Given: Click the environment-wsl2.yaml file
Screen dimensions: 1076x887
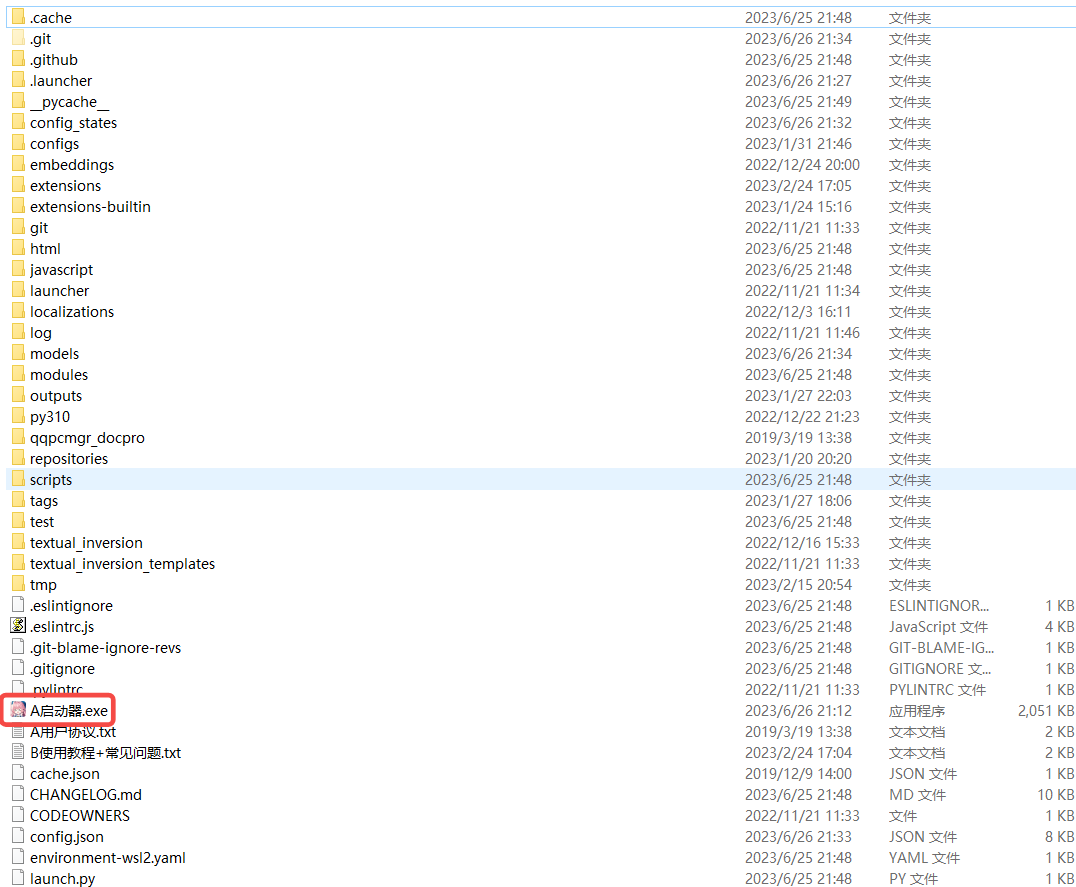Looking at the screenshot, I should (107, 857).
